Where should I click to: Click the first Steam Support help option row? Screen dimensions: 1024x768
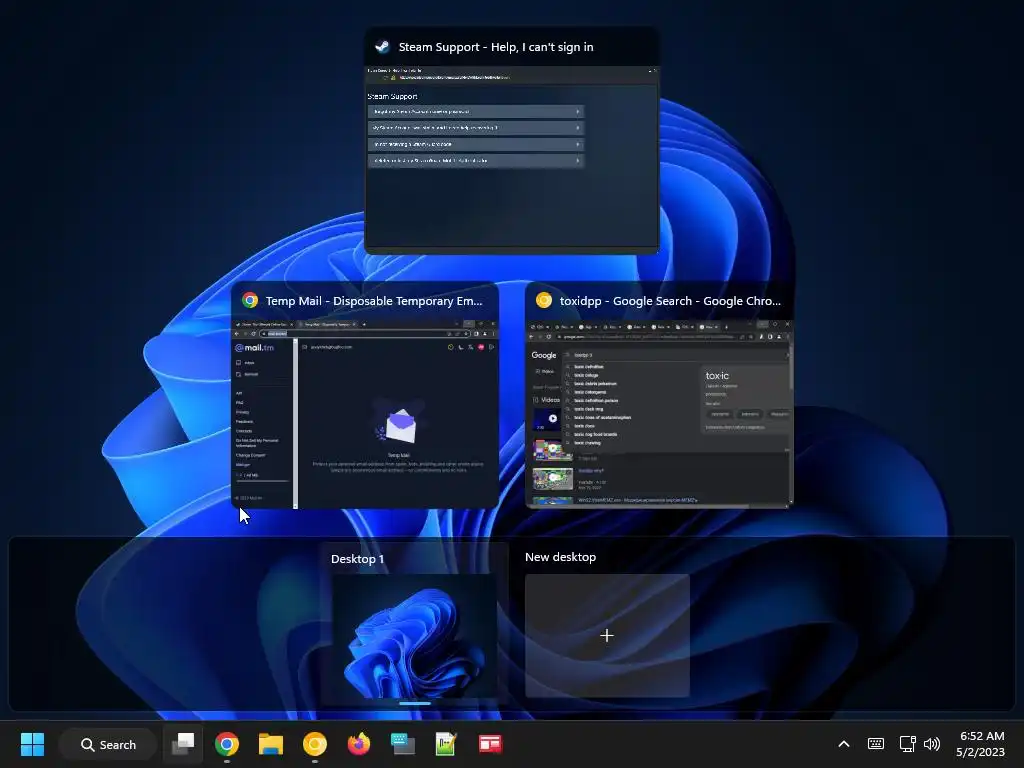475,112
